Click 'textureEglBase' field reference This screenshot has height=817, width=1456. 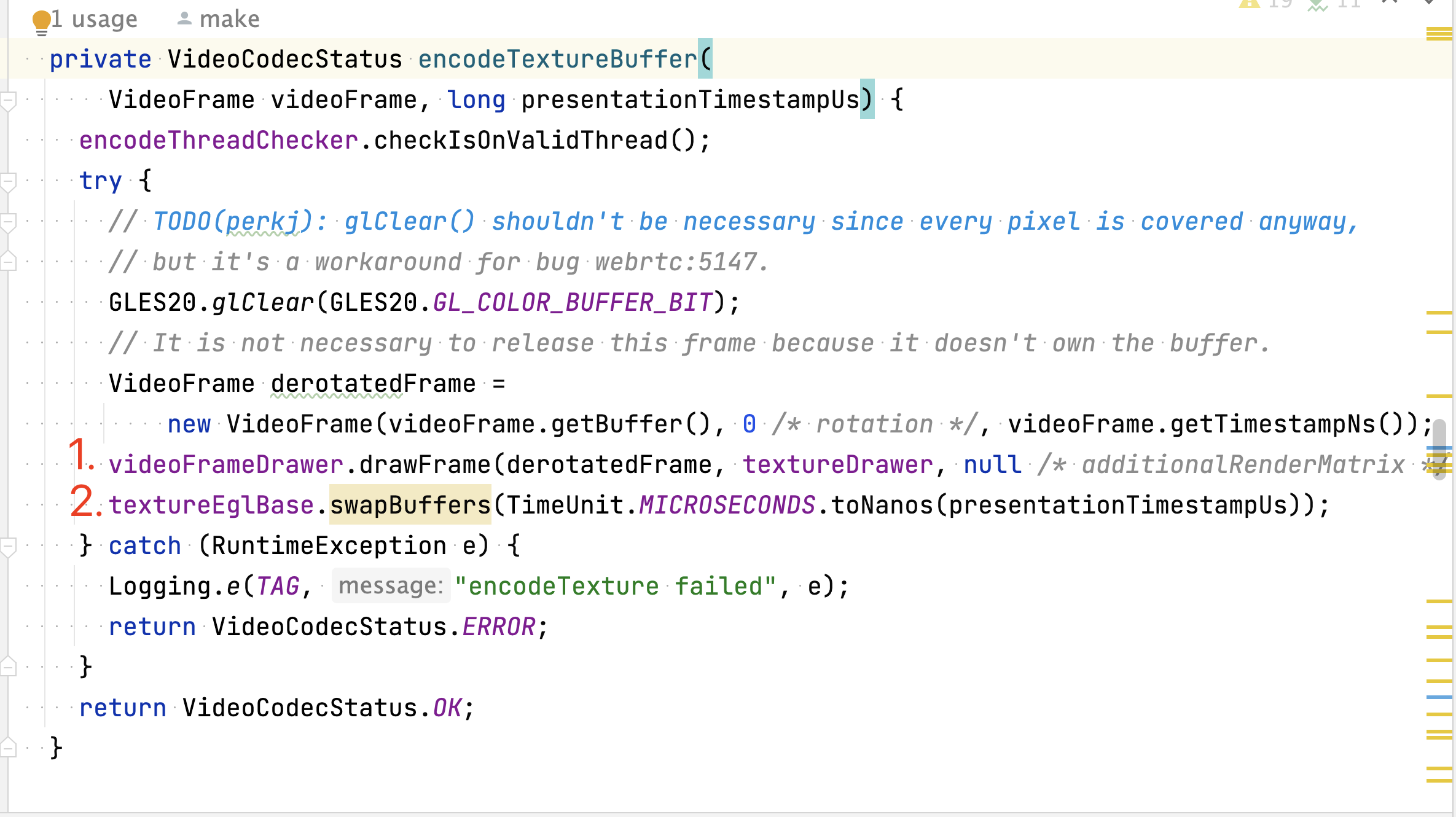tap(211, 505)
